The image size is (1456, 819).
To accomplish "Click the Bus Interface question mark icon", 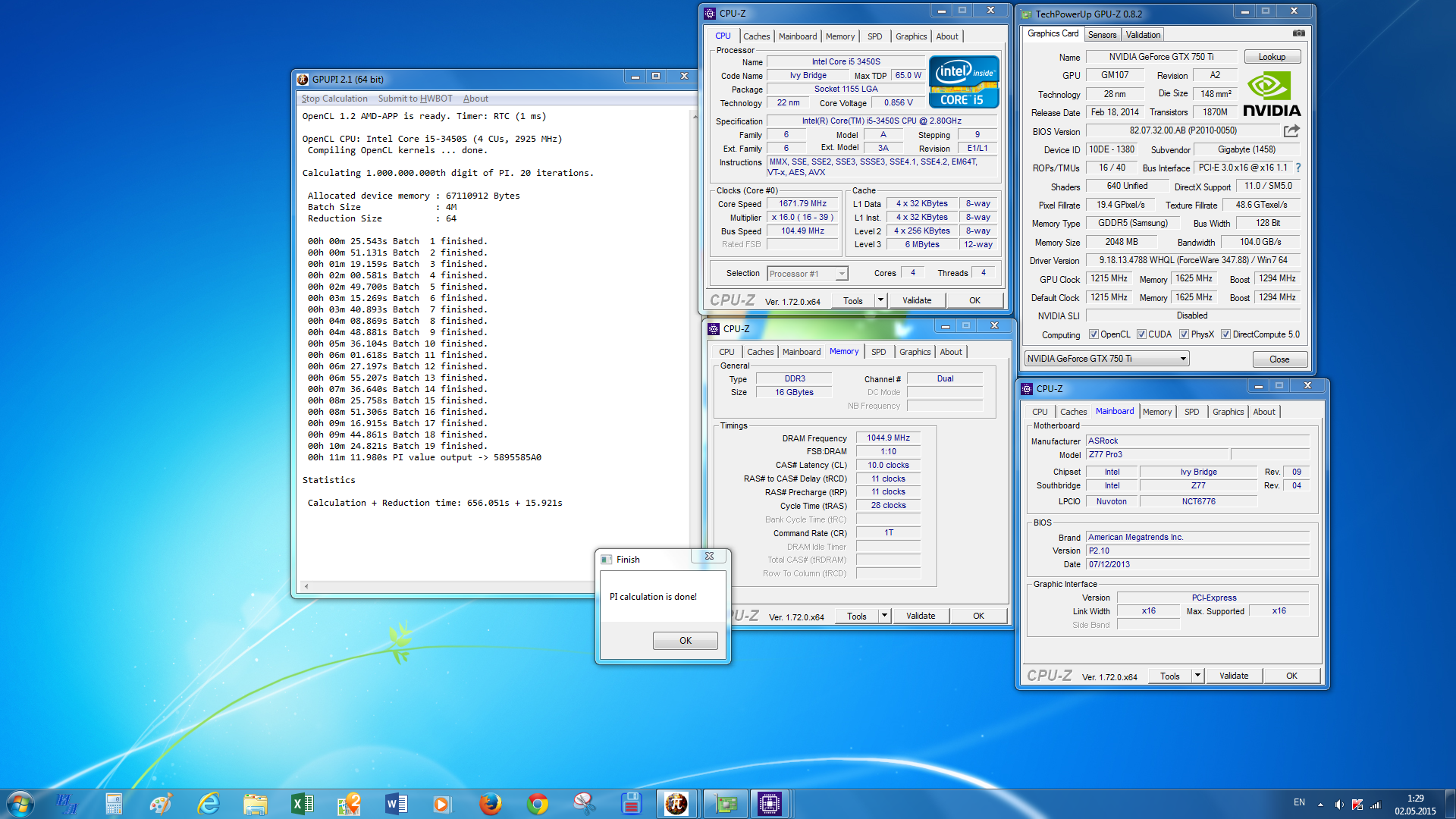I will [x=1298, y=168].
